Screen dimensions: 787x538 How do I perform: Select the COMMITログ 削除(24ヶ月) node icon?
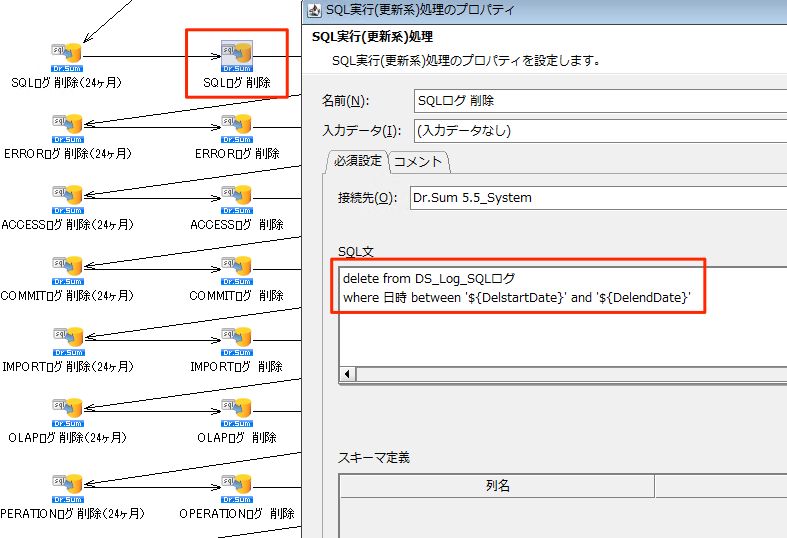coord(67,271)
